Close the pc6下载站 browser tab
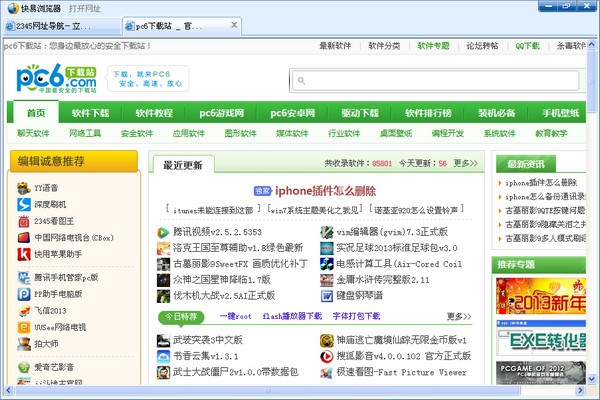 coord(234,25)
